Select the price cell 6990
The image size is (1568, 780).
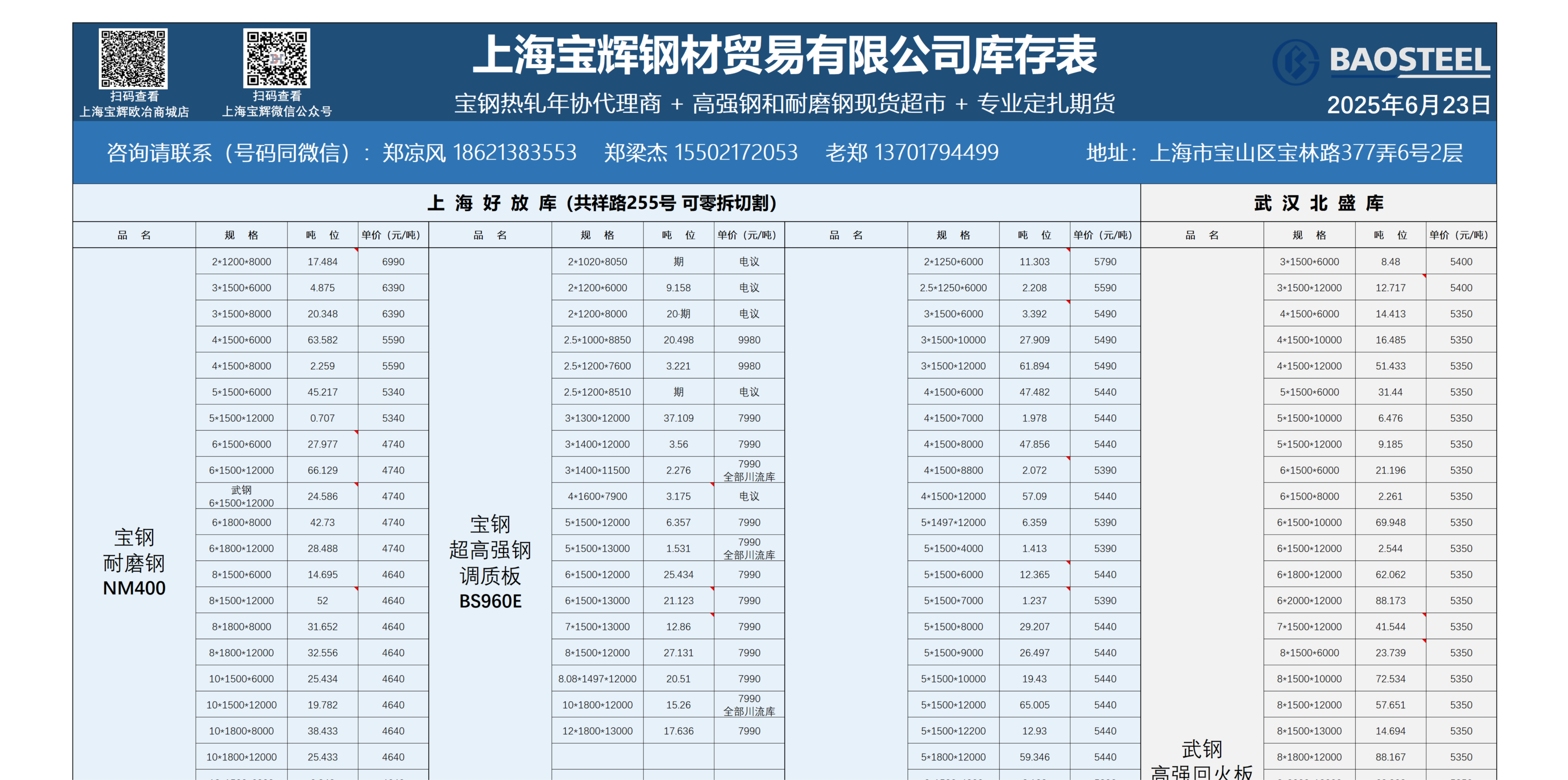tap(392, 262)
